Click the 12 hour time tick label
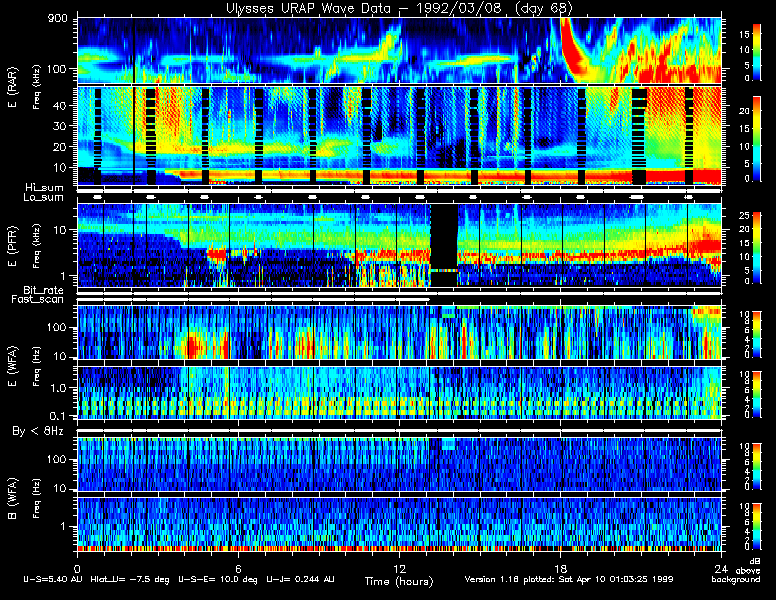 pos(399,568)
